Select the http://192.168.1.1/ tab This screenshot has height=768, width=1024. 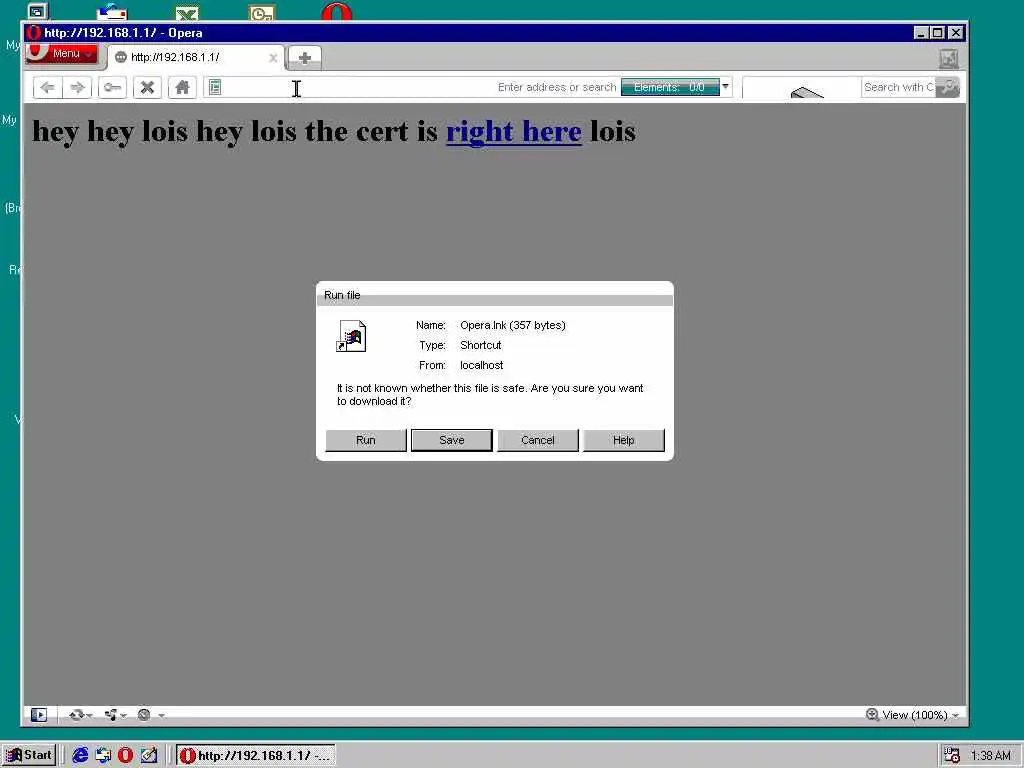click(x=196, y=58)
